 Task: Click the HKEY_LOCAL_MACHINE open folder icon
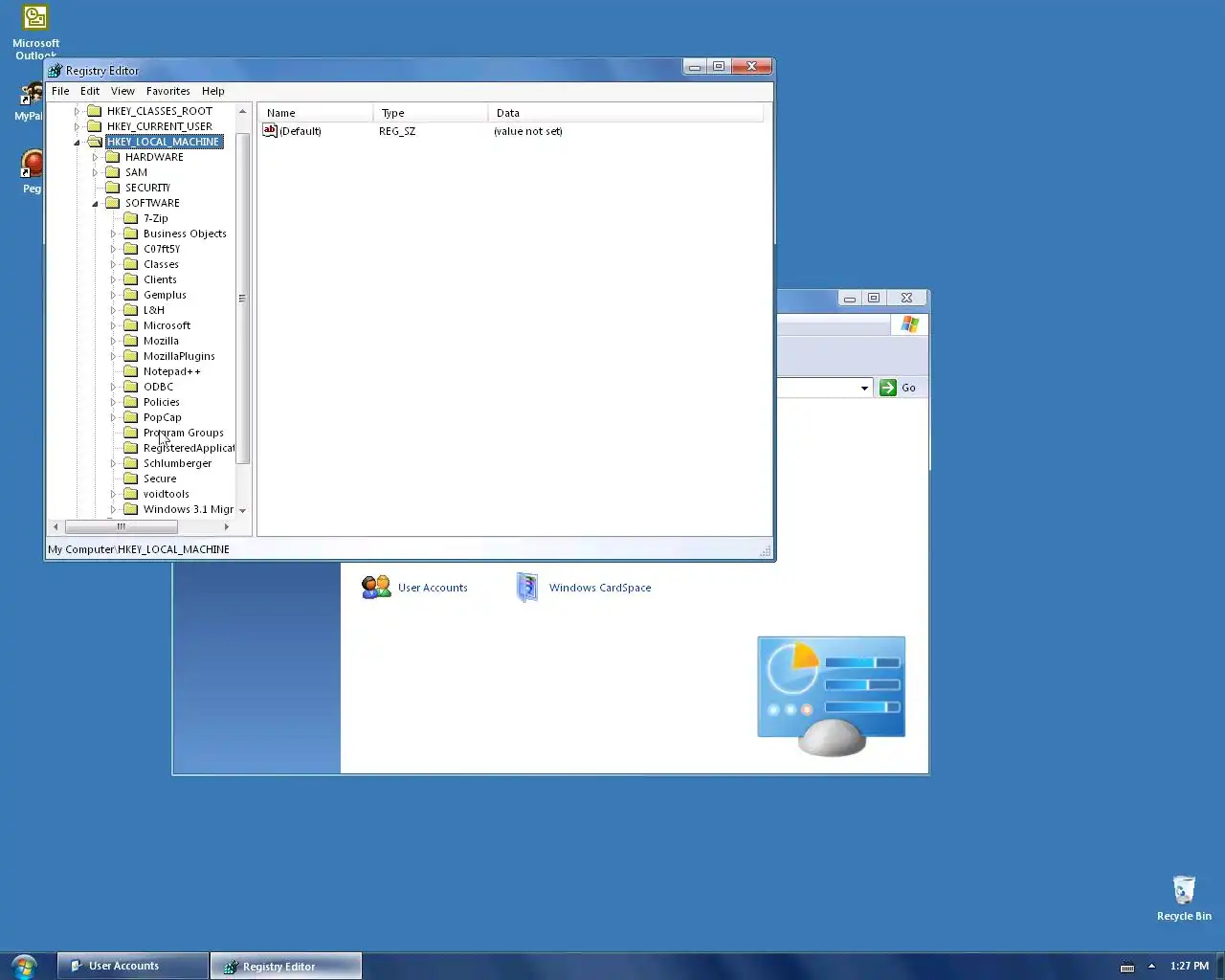tap(94, 142)
